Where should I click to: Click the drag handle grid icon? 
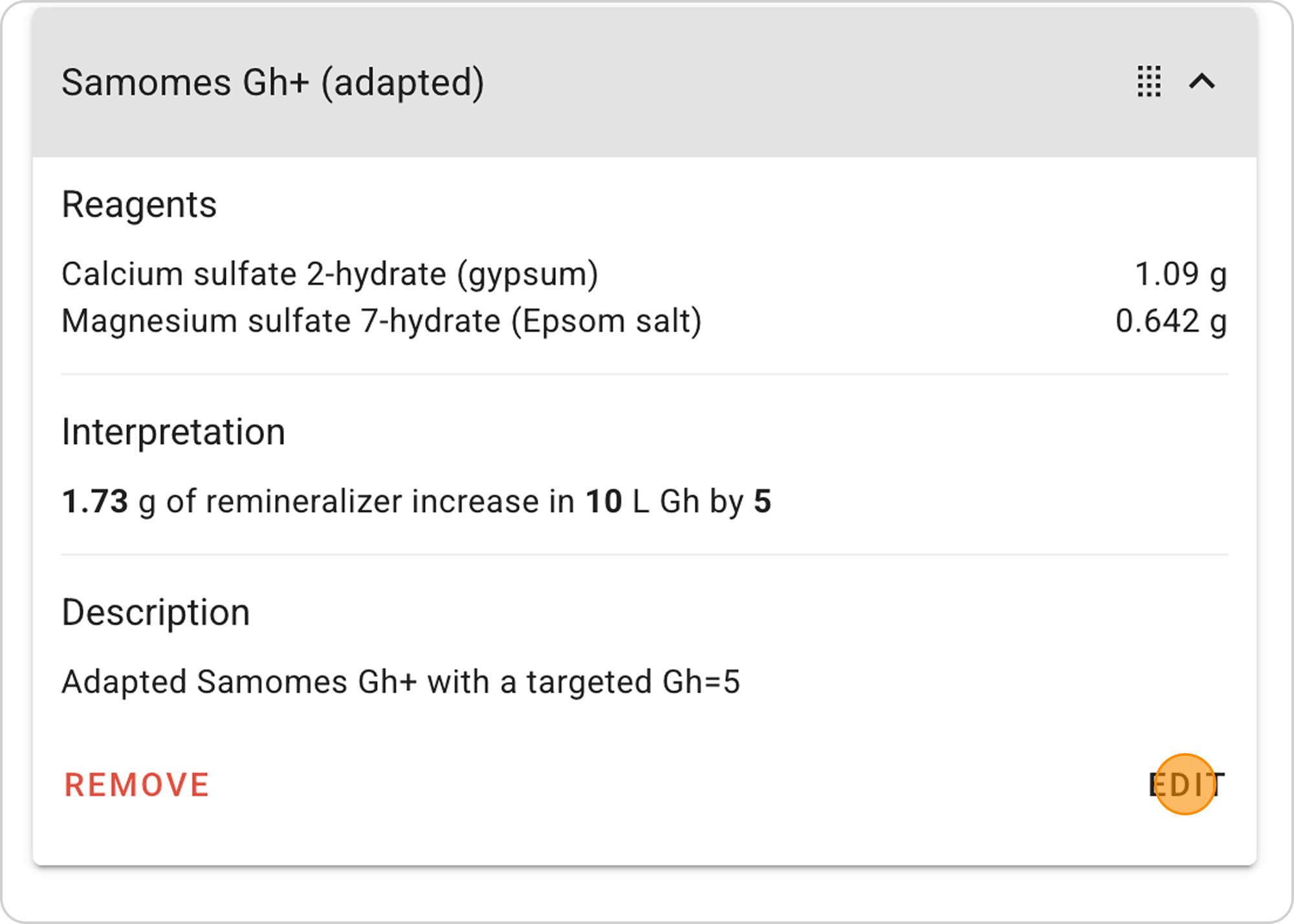[x=1149, y=82]
